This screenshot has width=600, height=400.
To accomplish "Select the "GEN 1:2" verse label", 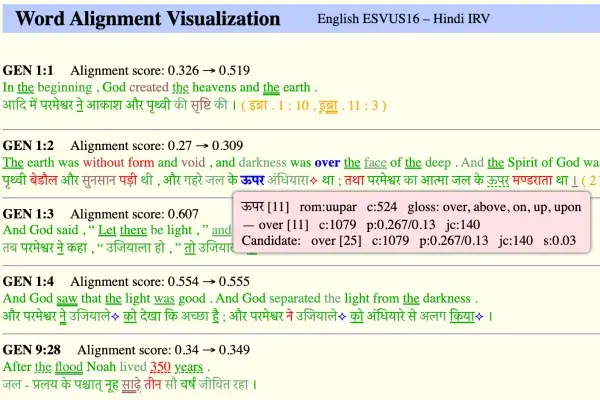I will (x=28, y=146).
